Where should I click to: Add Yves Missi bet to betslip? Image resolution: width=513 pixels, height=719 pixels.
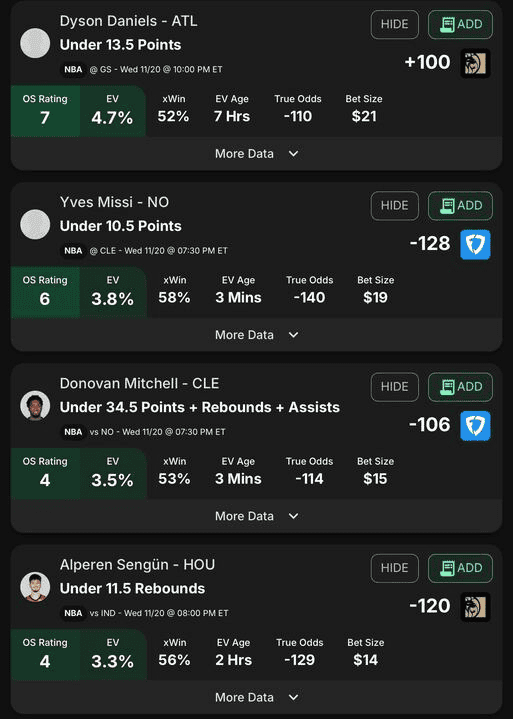point(460,205)
